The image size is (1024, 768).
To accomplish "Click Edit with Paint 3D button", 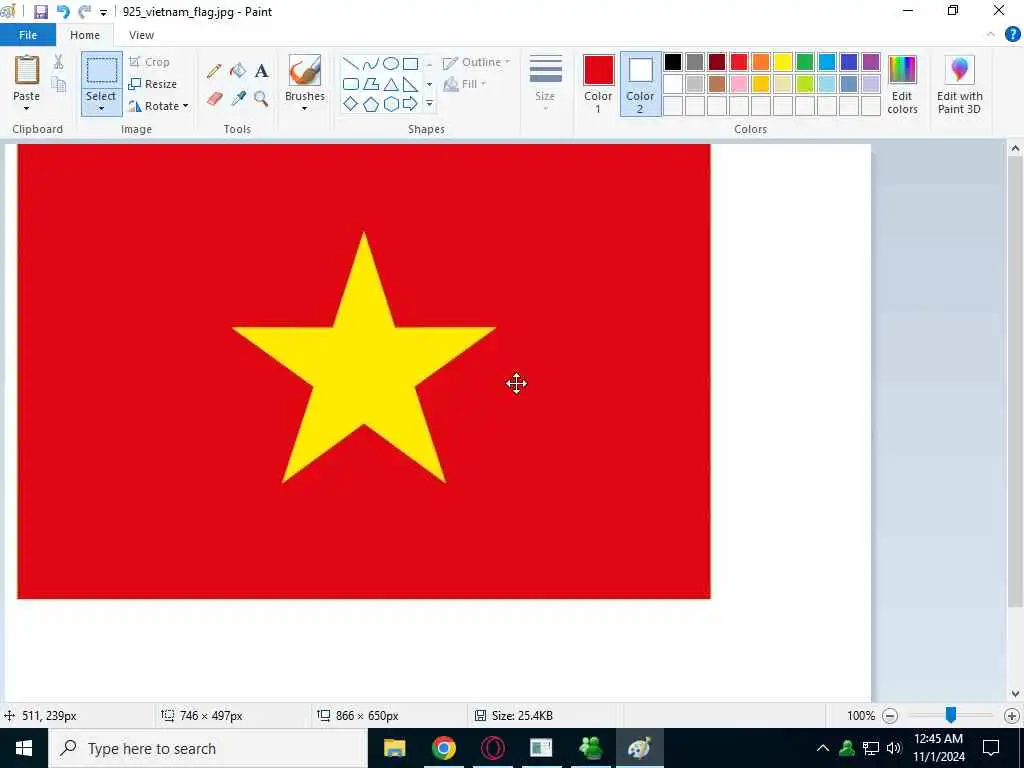I will click(x=959, y=85).
